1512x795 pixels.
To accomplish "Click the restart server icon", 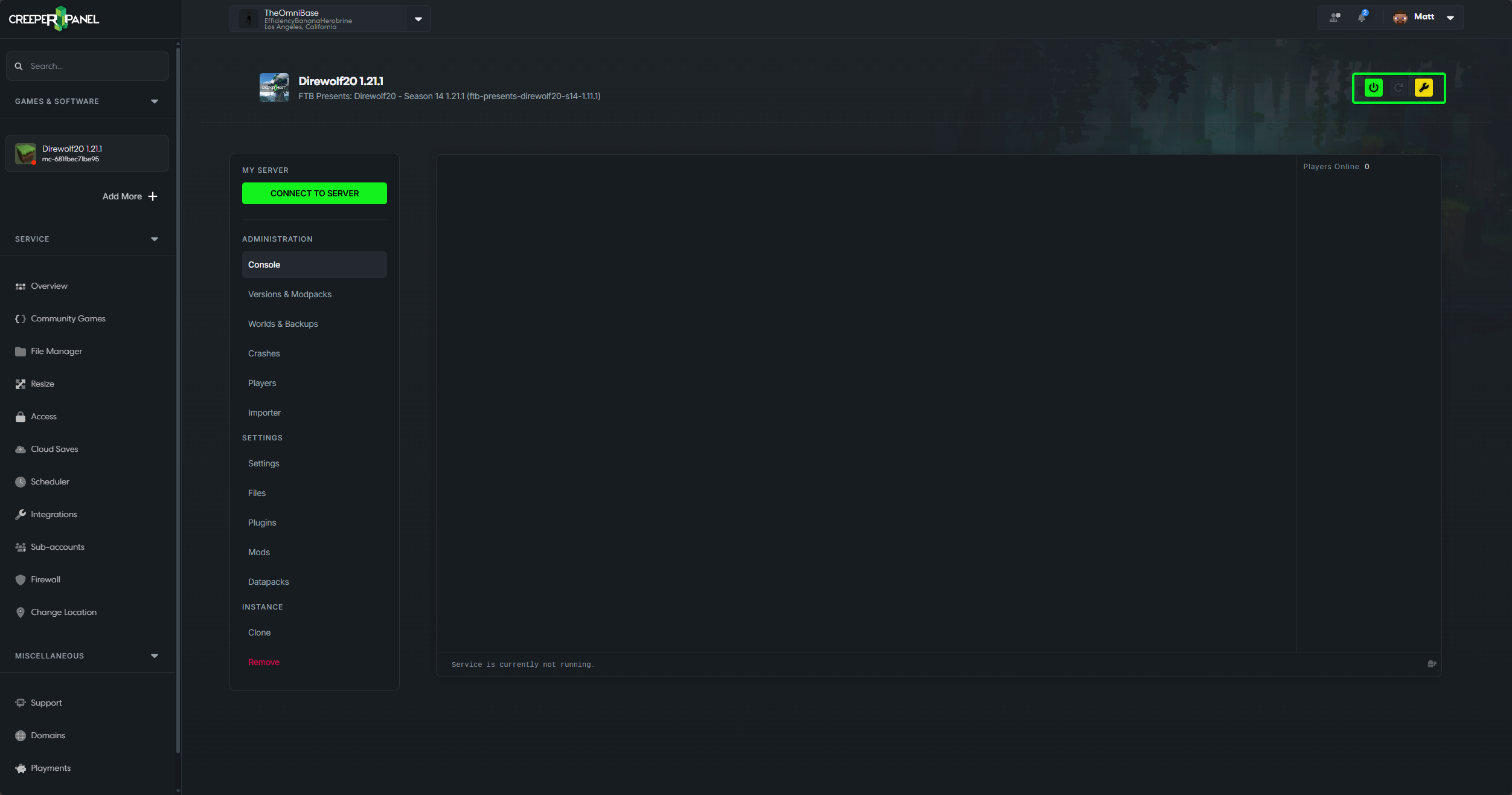I will pos(1398,88).
